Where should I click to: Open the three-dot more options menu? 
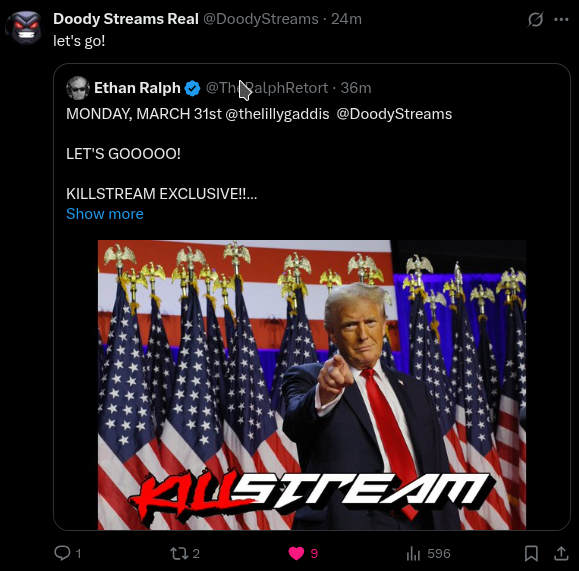click(561, 19)
